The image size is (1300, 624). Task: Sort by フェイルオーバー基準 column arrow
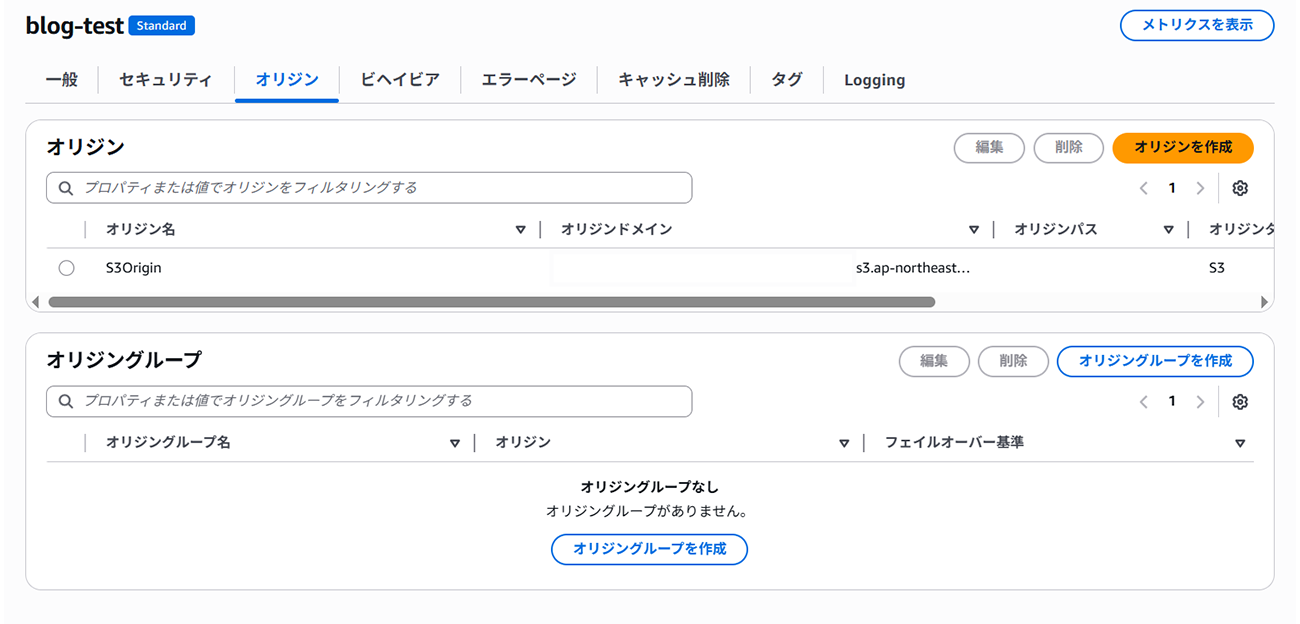click(x=1240, y=443)
